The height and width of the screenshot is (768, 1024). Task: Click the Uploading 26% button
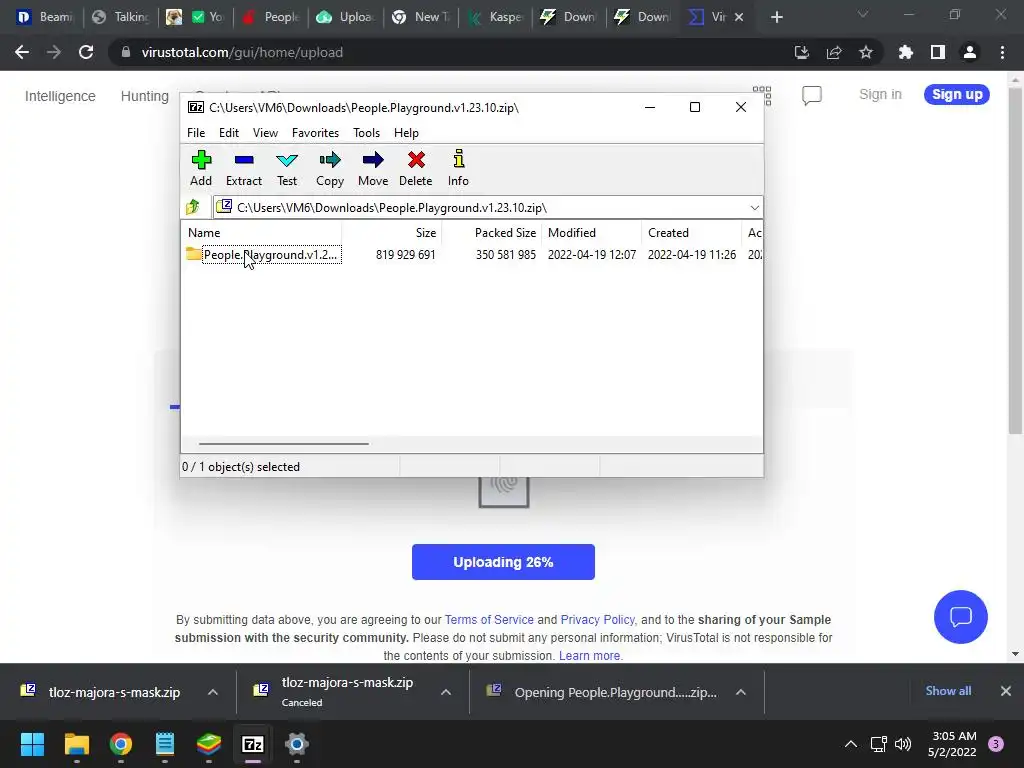coord(503,562)
